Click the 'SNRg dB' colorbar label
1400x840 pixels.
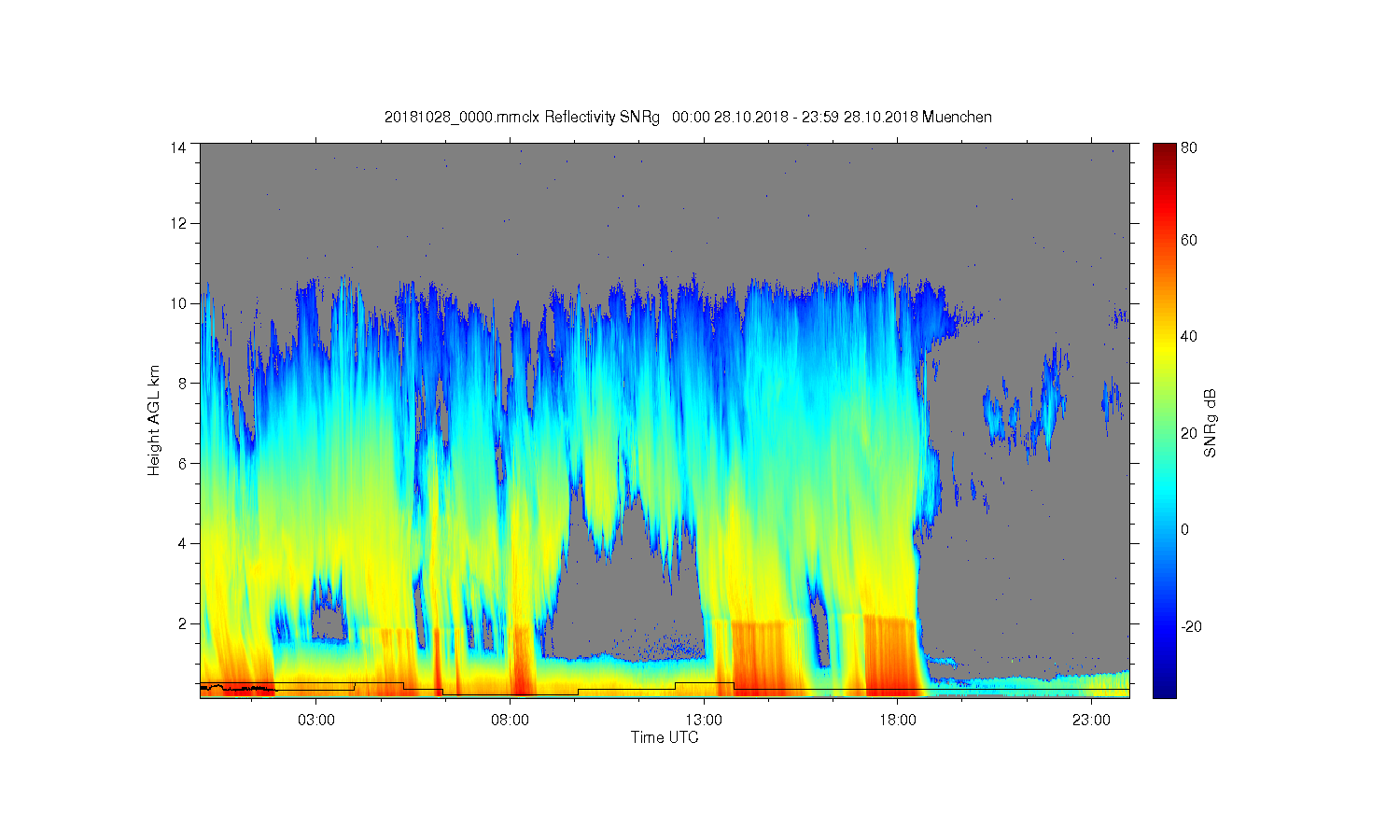point(1211,423)
